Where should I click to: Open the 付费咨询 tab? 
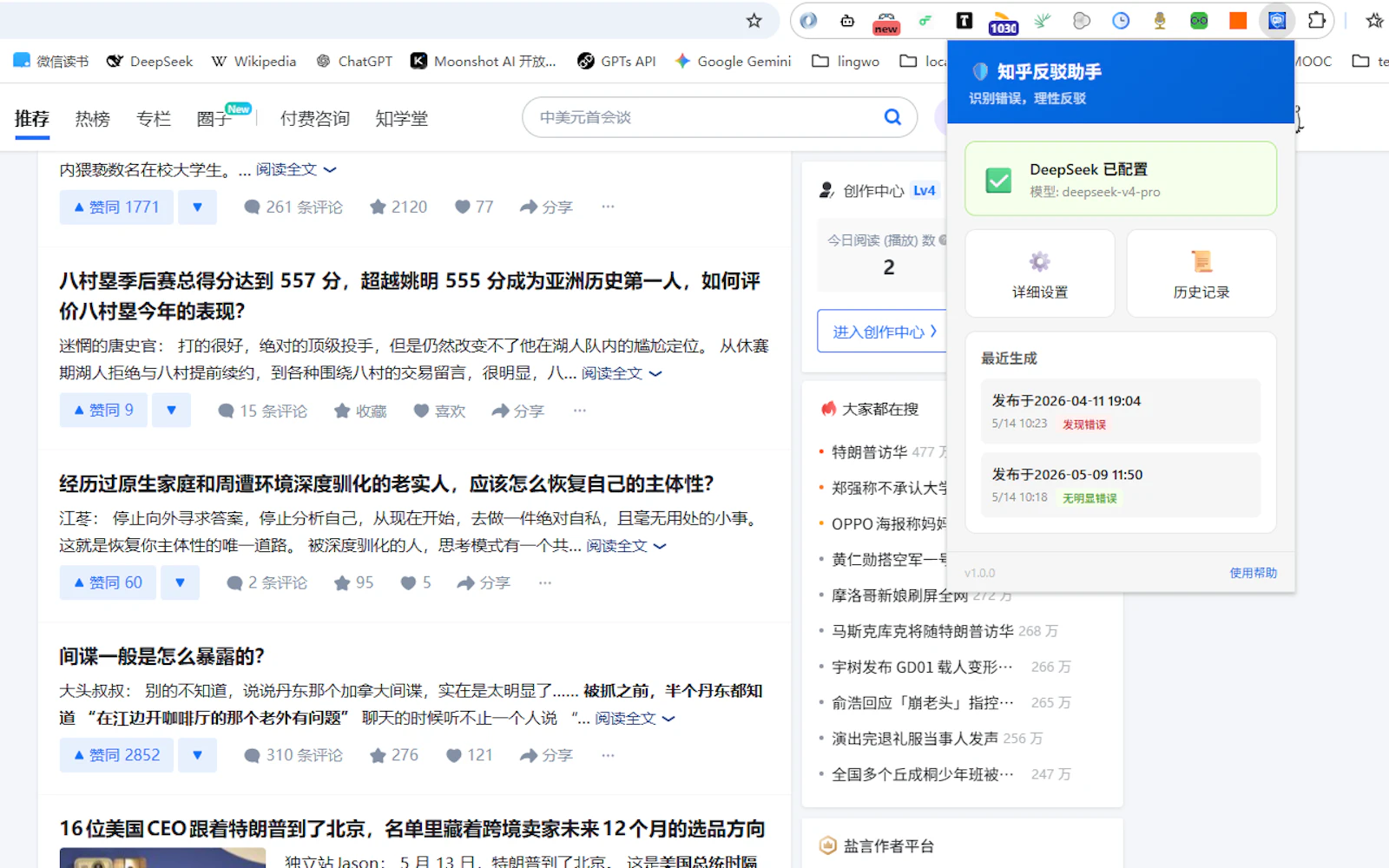click(x=315, y=119)
